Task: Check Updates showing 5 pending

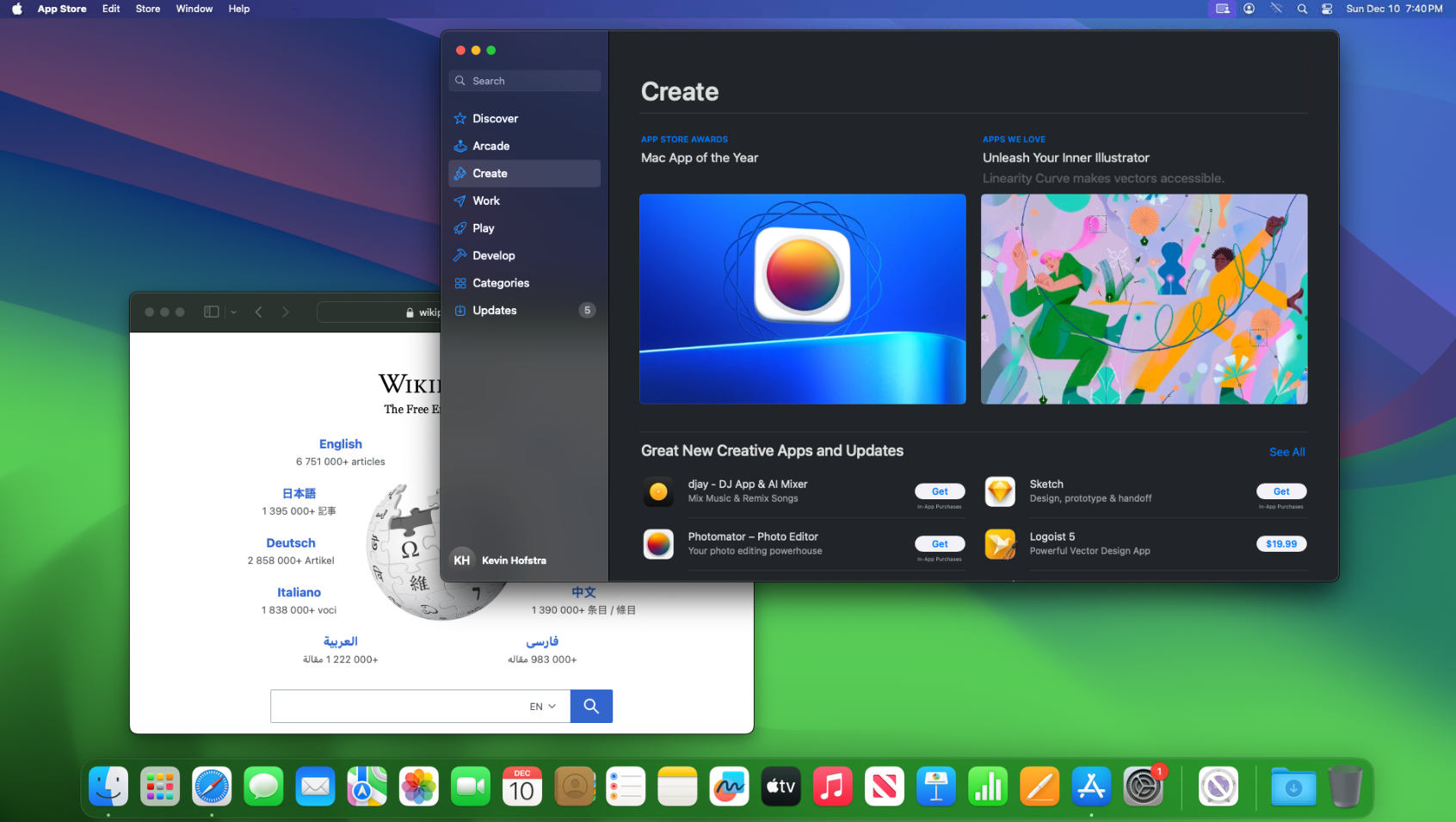Action: pyautogui.click(x=494, y=311)
